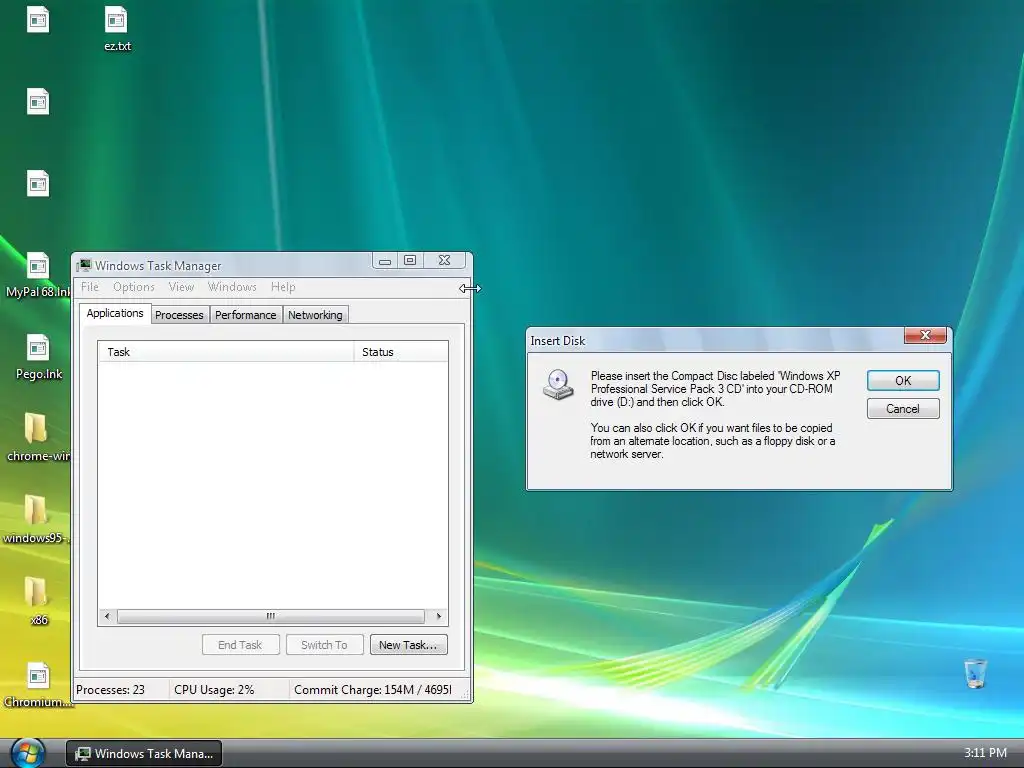Open the File menu in Task Manager
Image resolution: width=1024 pixels, height=768 pixels.
(89, 287)
